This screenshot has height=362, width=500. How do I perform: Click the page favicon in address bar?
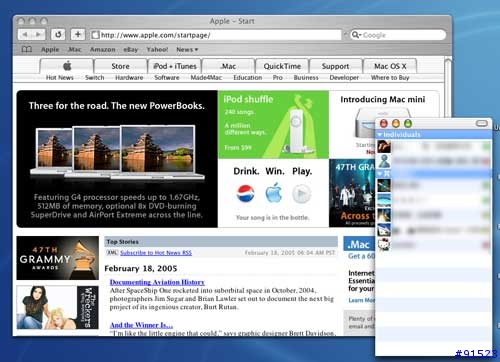point(95,35)
